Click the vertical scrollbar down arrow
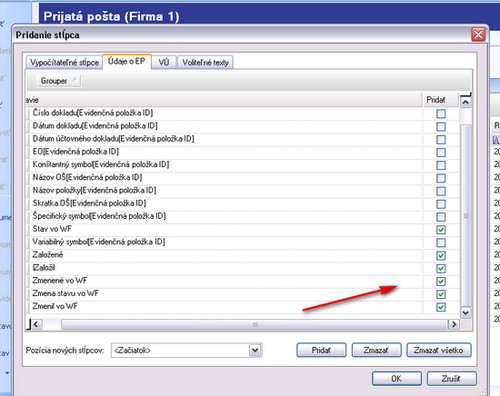Image resolution: width=500 pixels, height=396 pixels. click(466, 313)
